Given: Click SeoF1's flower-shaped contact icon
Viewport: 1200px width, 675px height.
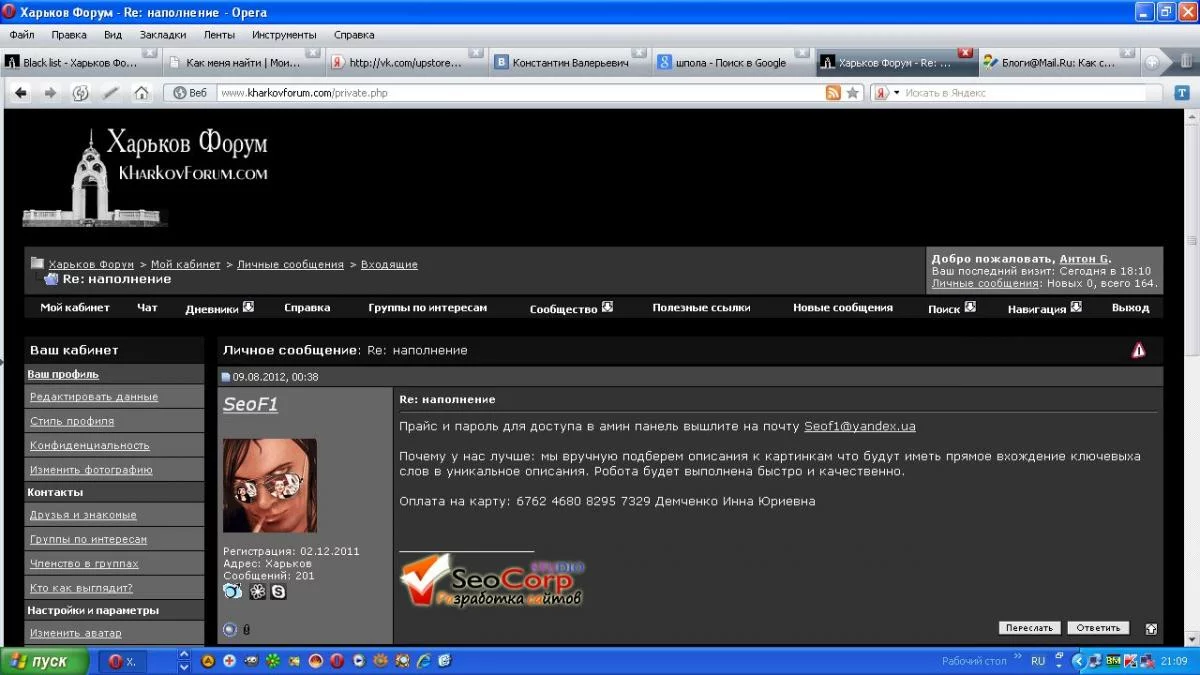Looking at the screenshot, I should 258,592.
